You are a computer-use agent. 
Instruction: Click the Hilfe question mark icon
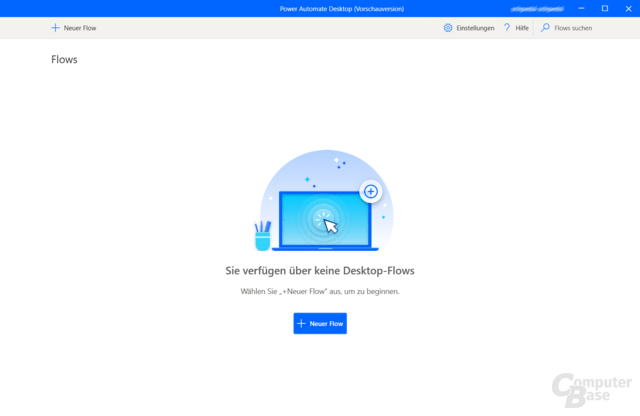click(507, 28)
